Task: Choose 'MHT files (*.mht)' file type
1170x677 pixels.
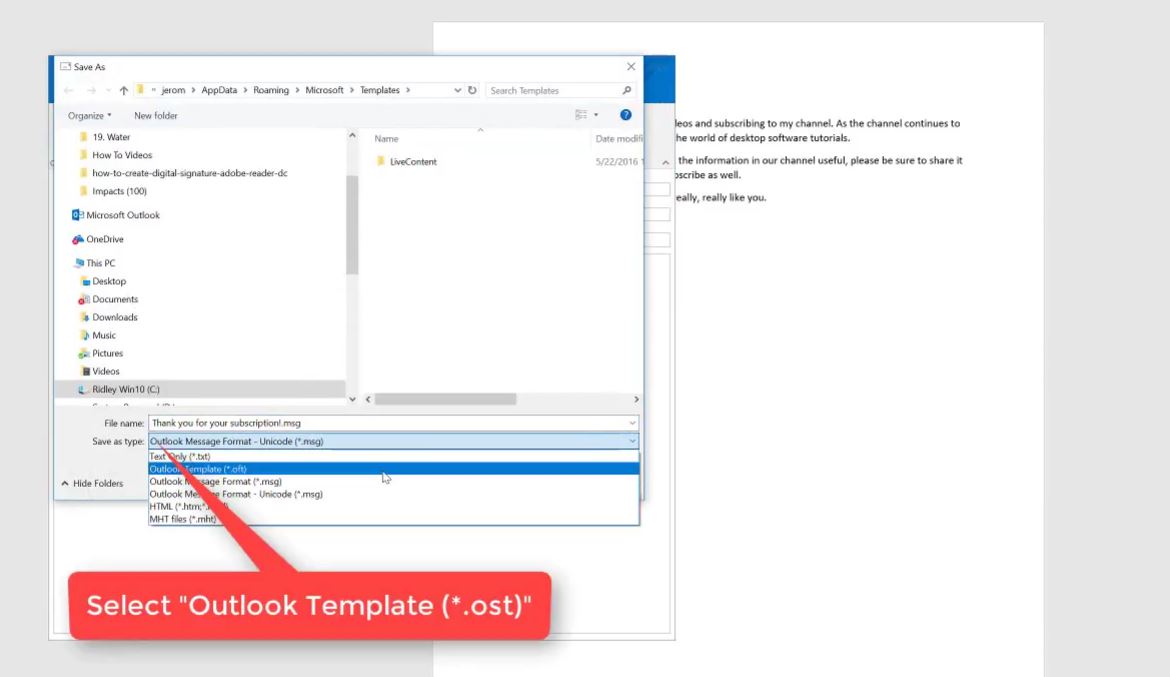Action: 393,519
